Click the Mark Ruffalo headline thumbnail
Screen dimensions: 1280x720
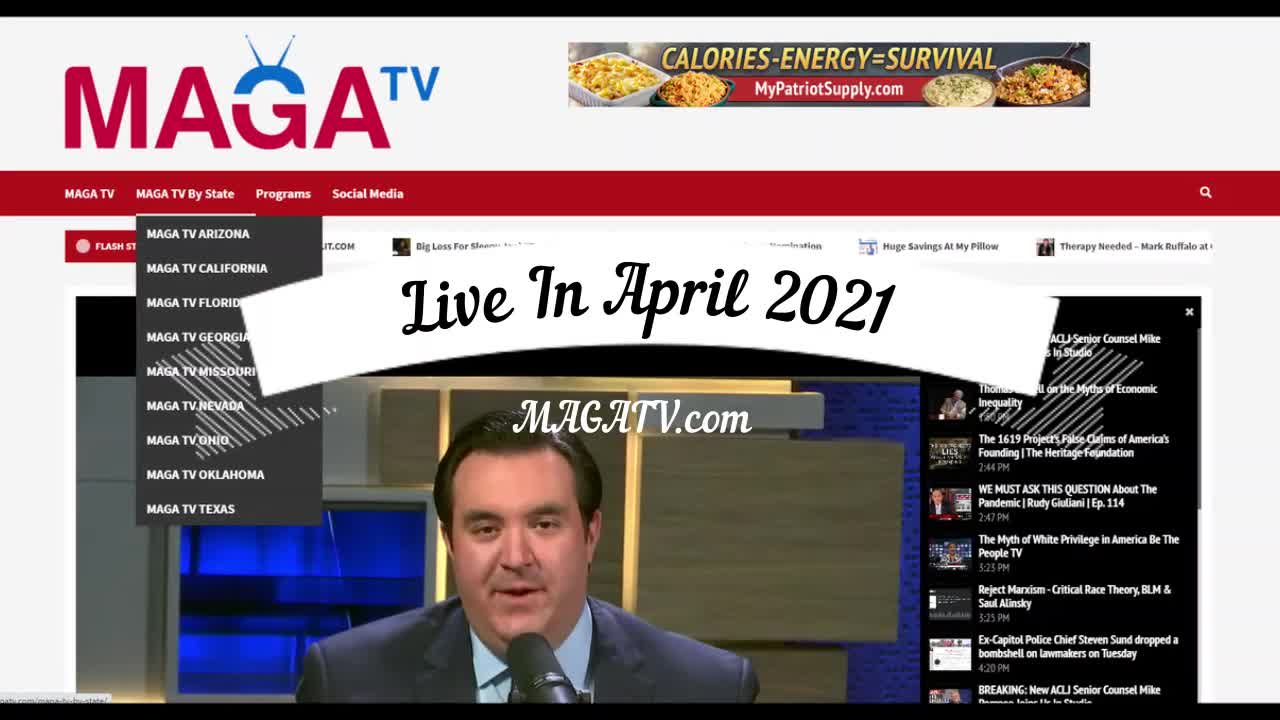tap(1045, 247)
